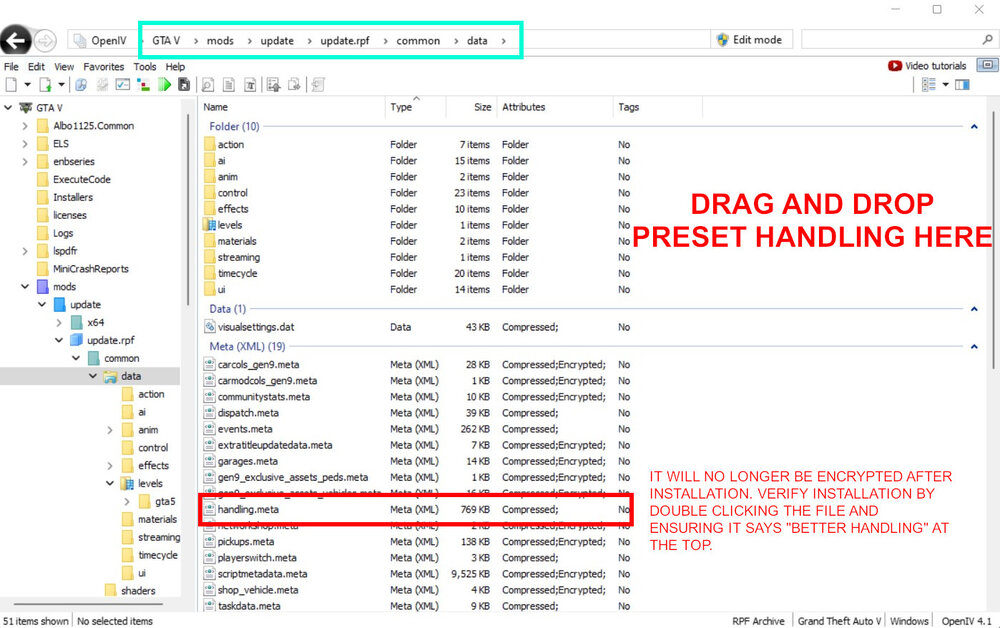Screen dimensions: 1000x628
Task: Enable Edit mode
Action: click(x=751, y=40)
